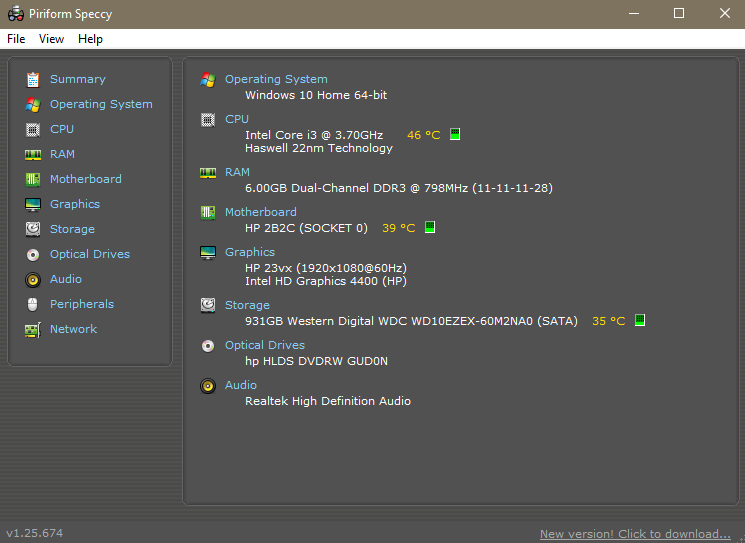Select Operating System in the sidebar
The height and width of the screenshot is (543, 745).
(101, 104)
